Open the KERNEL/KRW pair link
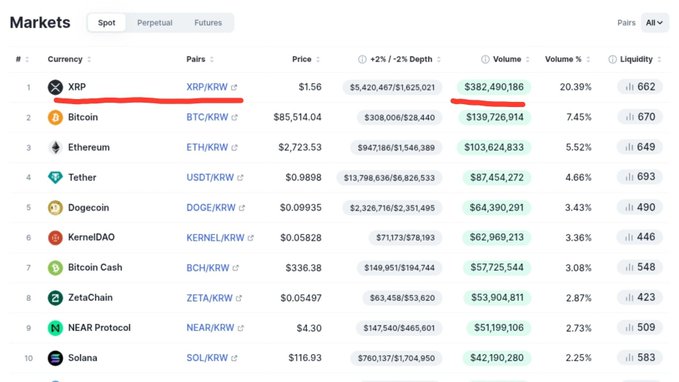 tap(215, 238)
